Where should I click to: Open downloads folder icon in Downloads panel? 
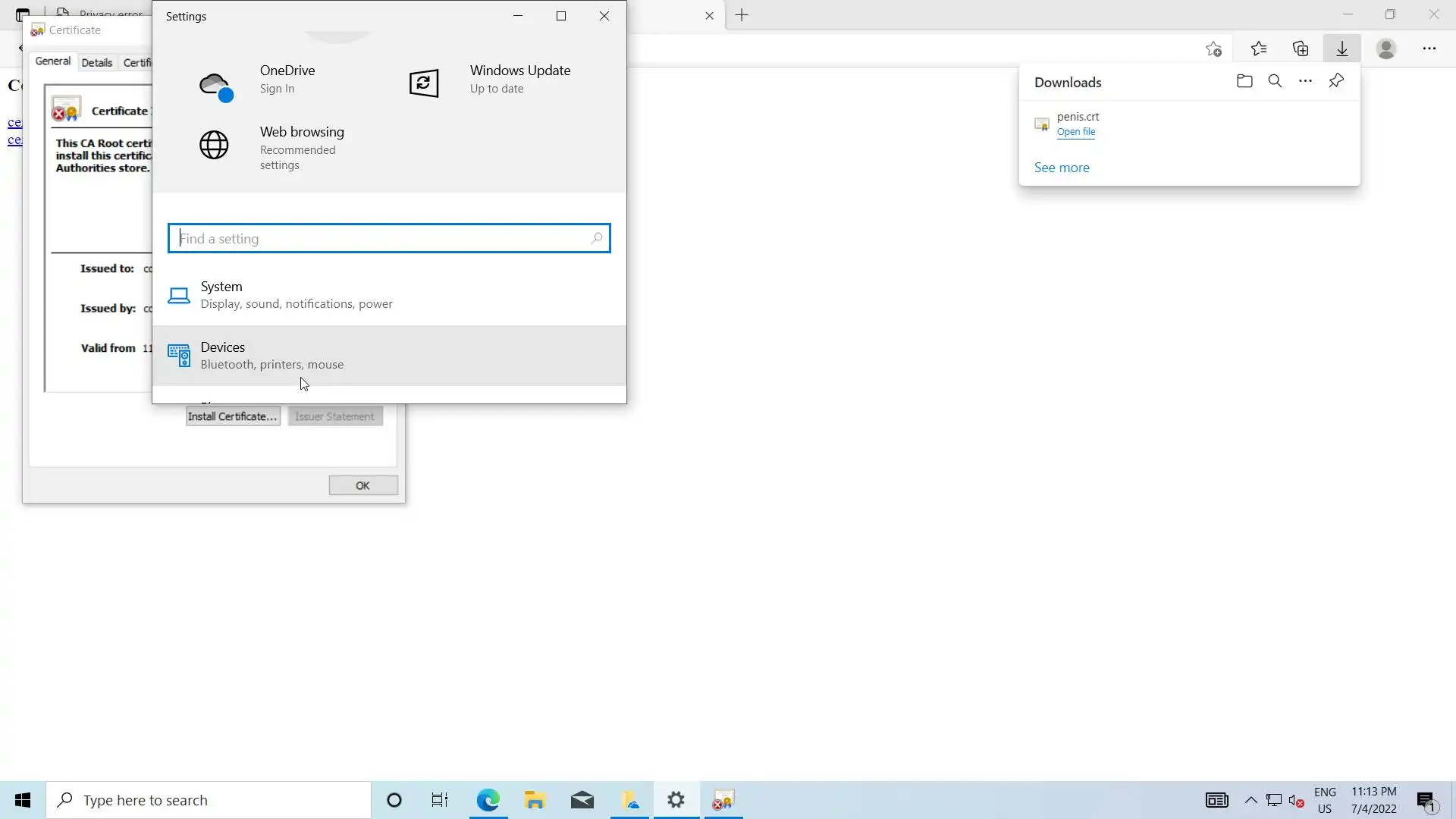pos(1244,81)
